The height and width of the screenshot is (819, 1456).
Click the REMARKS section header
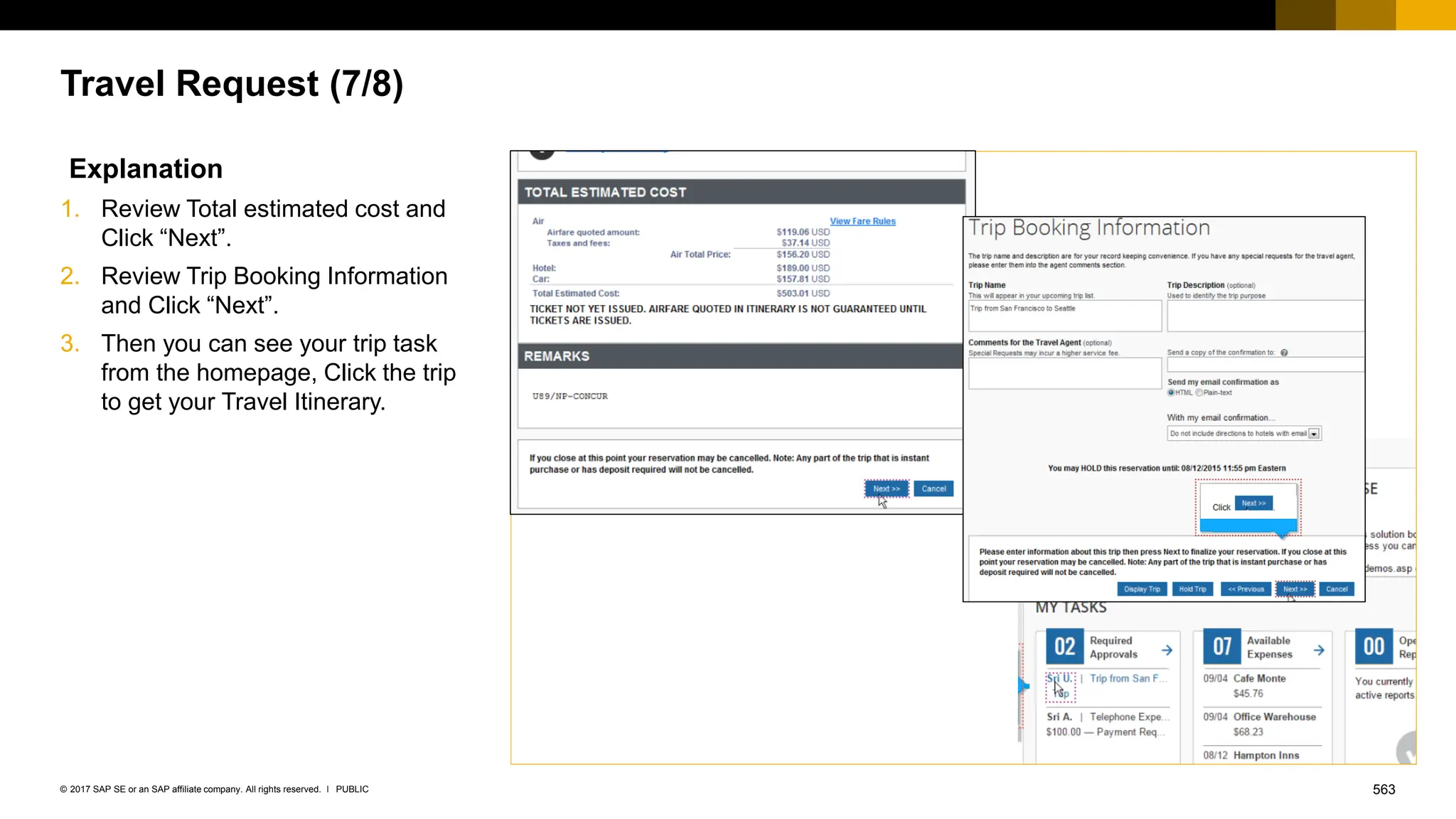pyautogui.click(x=741, y=356)
